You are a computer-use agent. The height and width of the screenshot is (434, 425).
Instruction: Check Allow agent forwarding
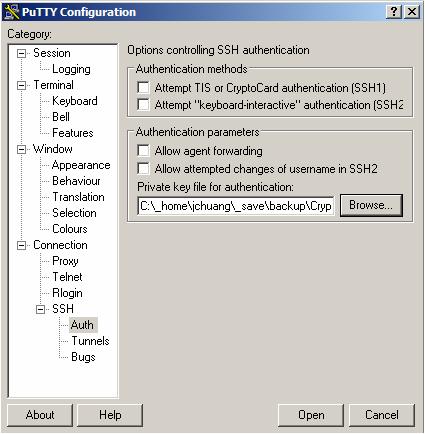[x=143, y=151]
